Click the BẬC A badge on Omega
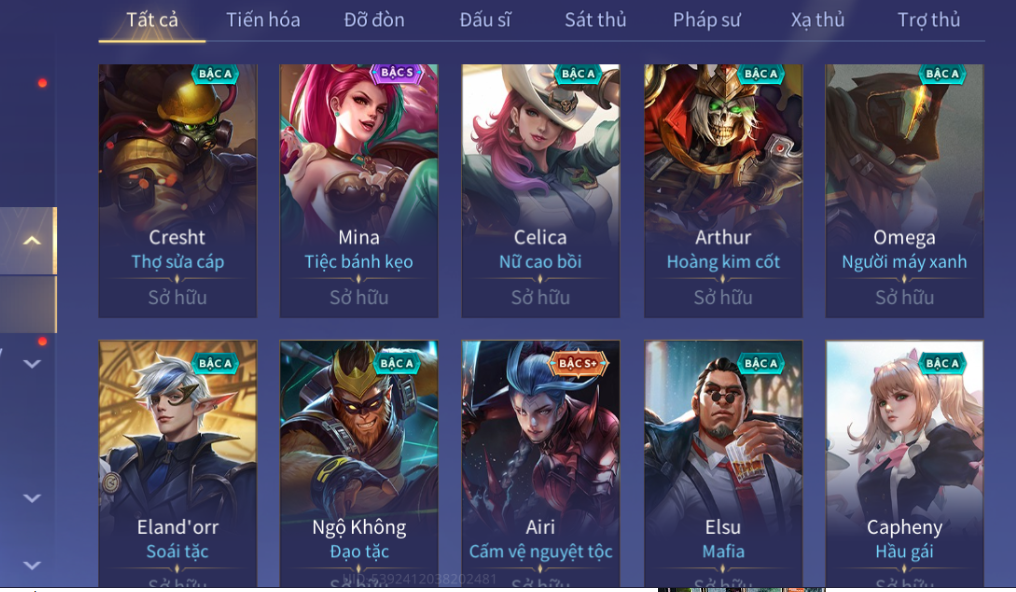Screen dimensions: 1016x592 point(942,74)
